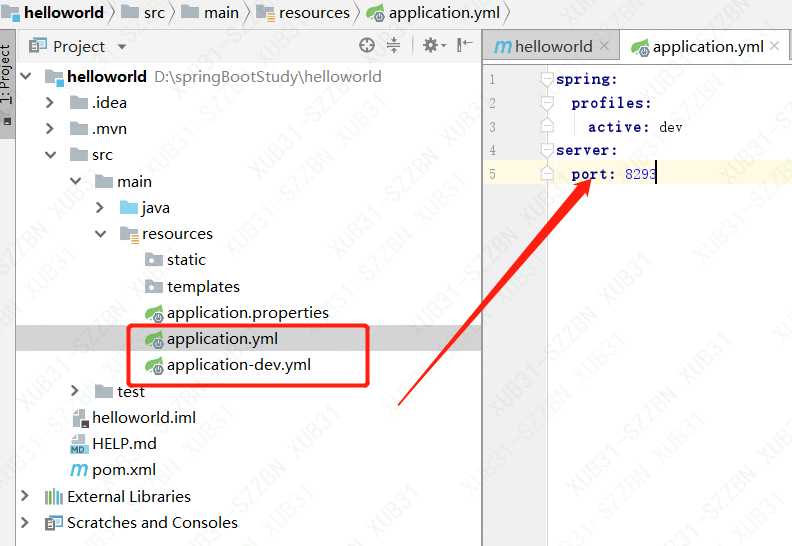
Task: Click the Spring leaf icon of application-dev.yml
Action: (154, 365)
